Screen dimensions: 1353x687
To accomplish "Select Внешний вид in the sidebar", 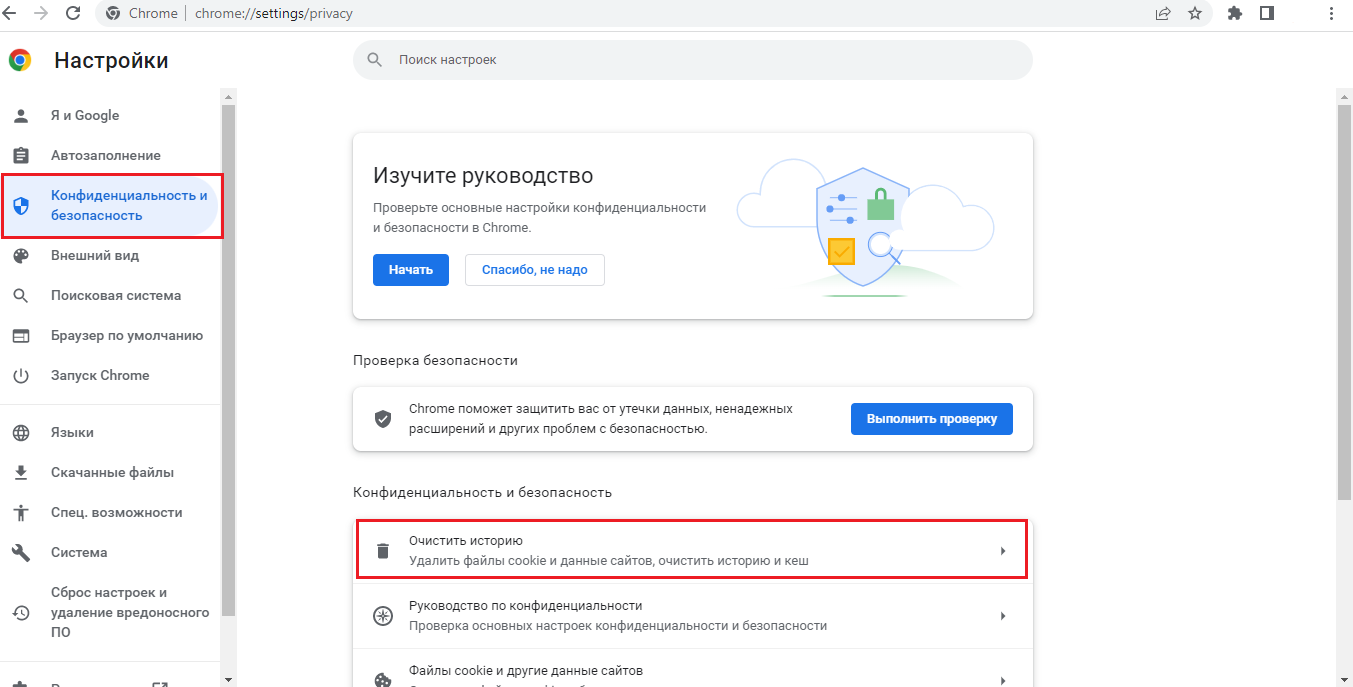I will pyautogui.click(x=95, y=256).
